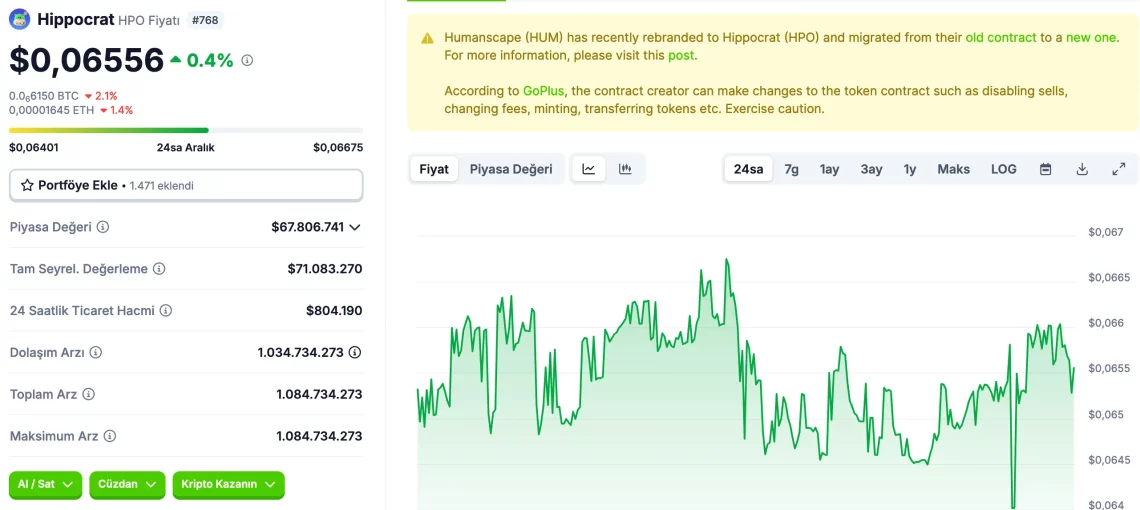
Task: Download chart data icon
Action: [1082, 169]
